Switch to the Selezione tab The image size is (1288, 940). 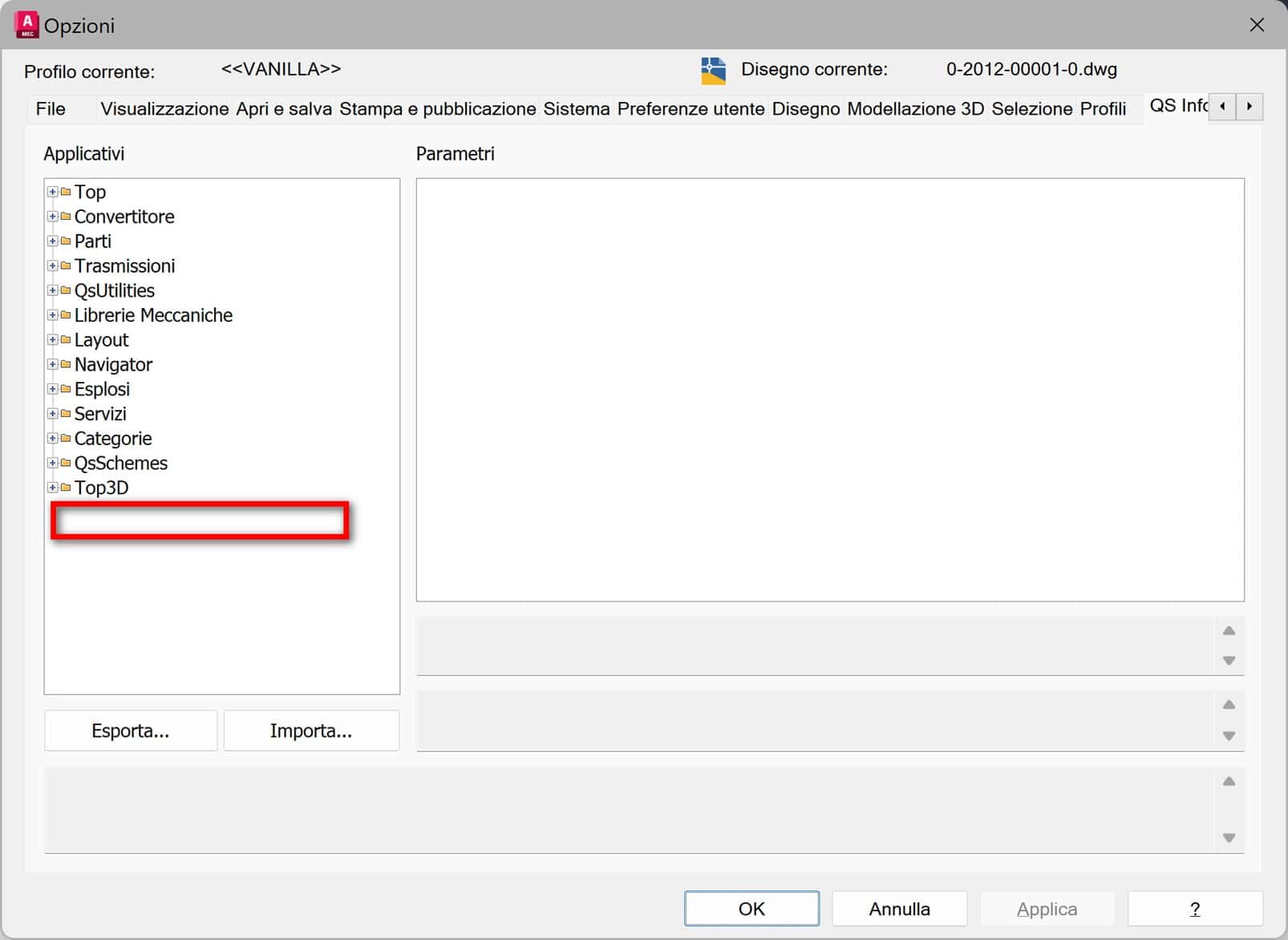coord(1032,109)
